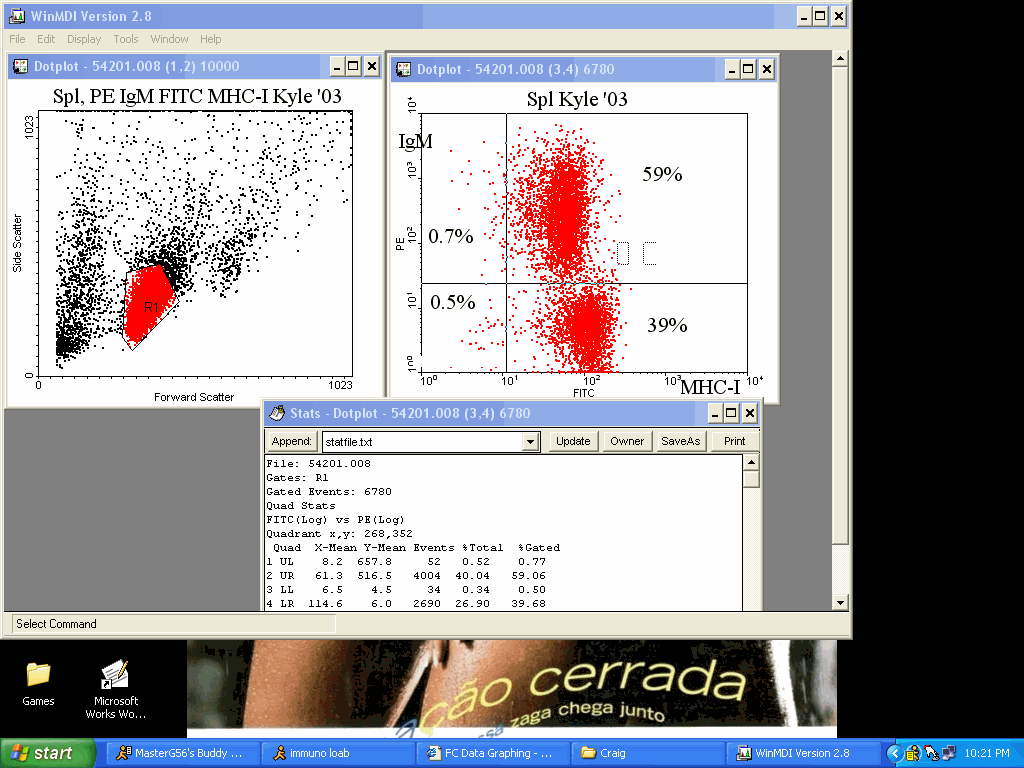The width and height of the screenshot is (1024, 768).
Task: Open the File menu
Action: pos(17,39)
